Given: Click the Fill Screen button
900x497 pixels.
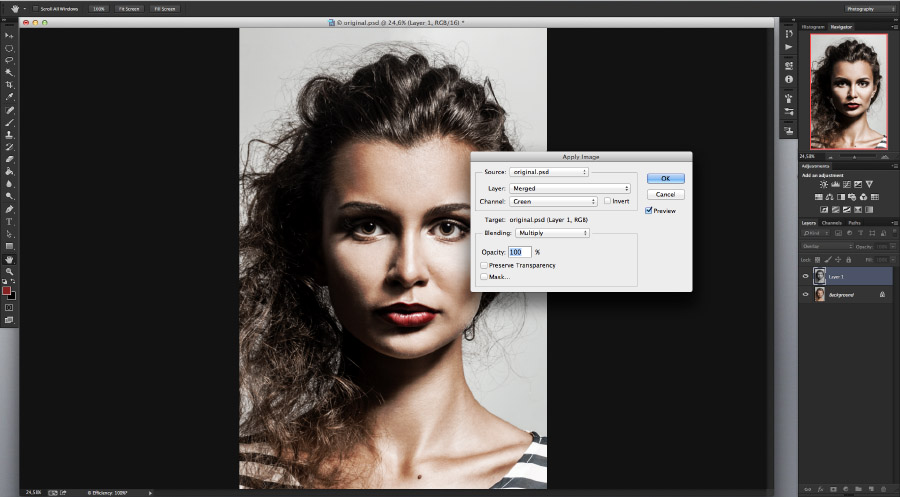Looking at the screenshot, I should coord(165,9).
